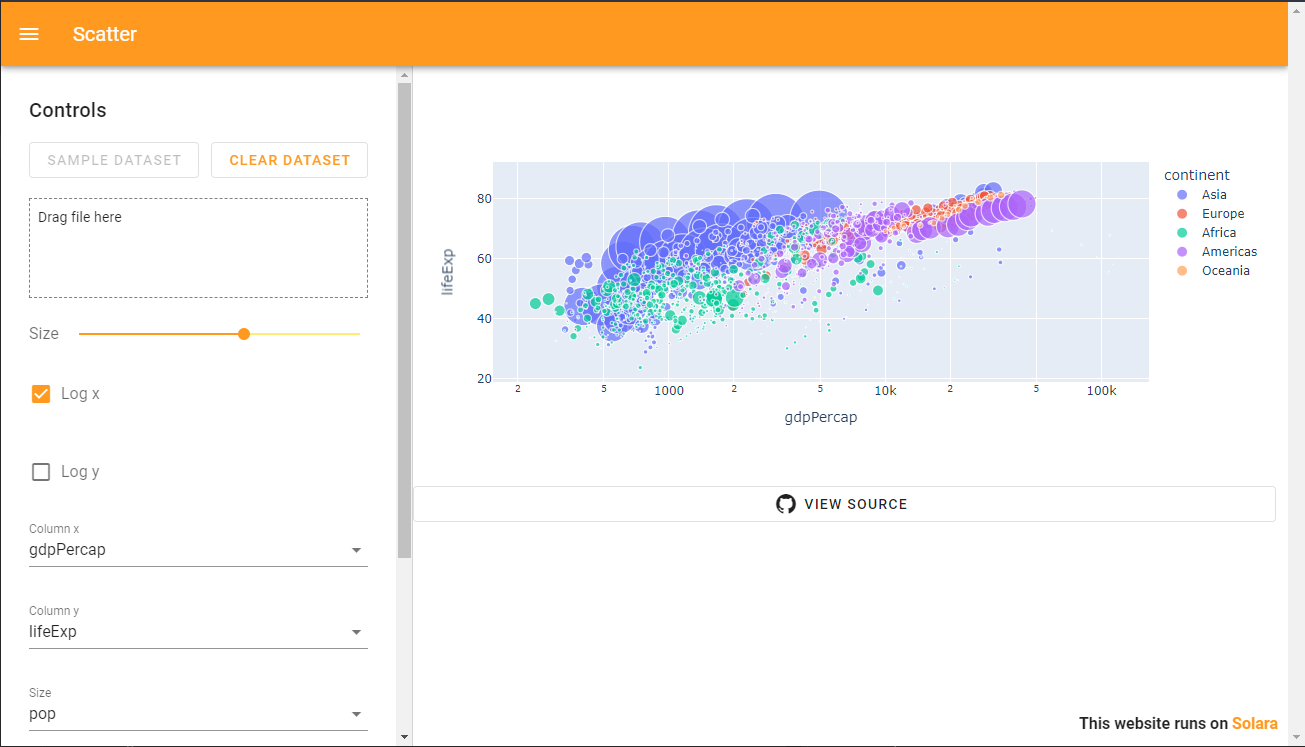Open the hamburger navigation menu
The height and width of the screenshot is (747, 1305).
(x=29, y=34)
